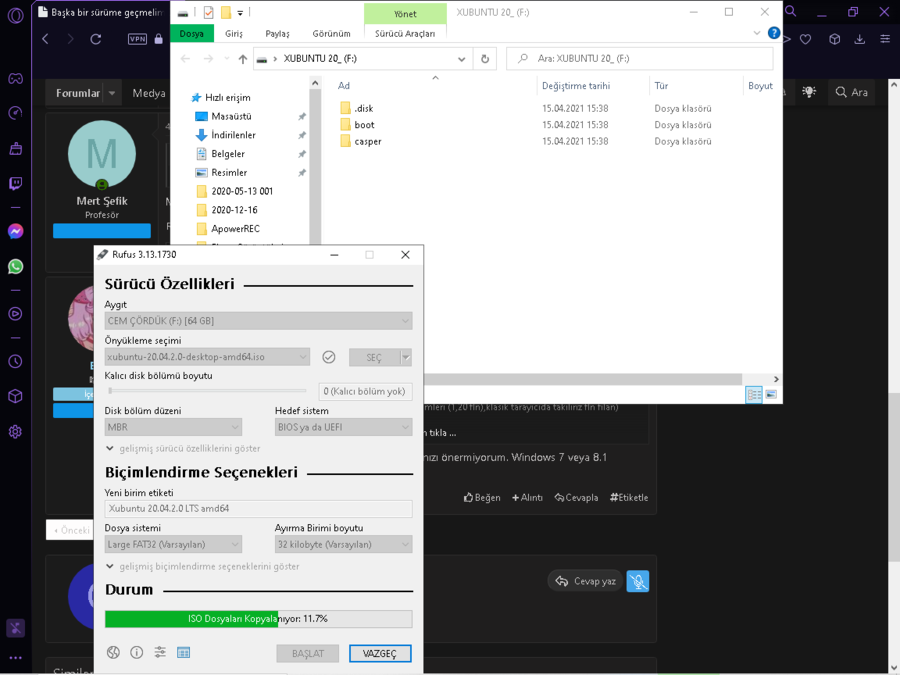Go up one folder in Explorer
Viewport: 900px width, 675px height.
tap(243, 59)
